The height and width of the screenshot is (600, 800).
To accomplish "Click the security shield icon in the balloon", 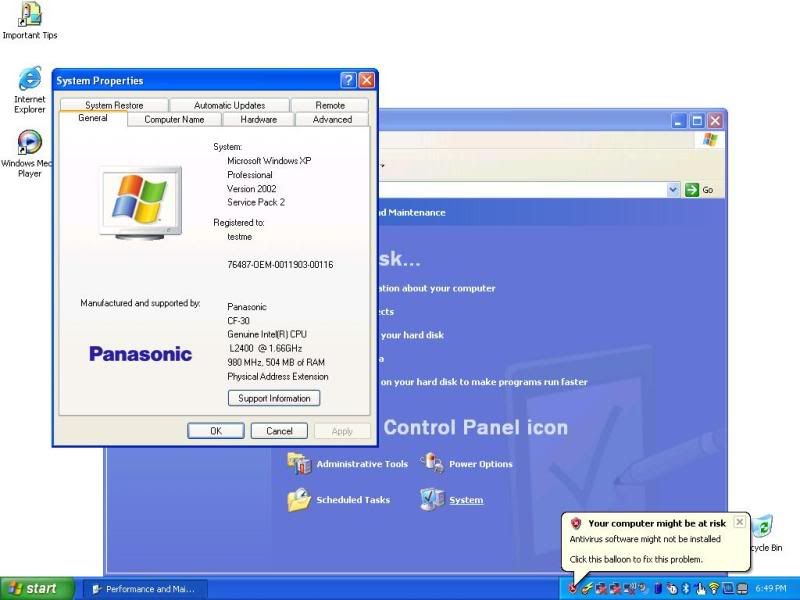I will [576, 523].
